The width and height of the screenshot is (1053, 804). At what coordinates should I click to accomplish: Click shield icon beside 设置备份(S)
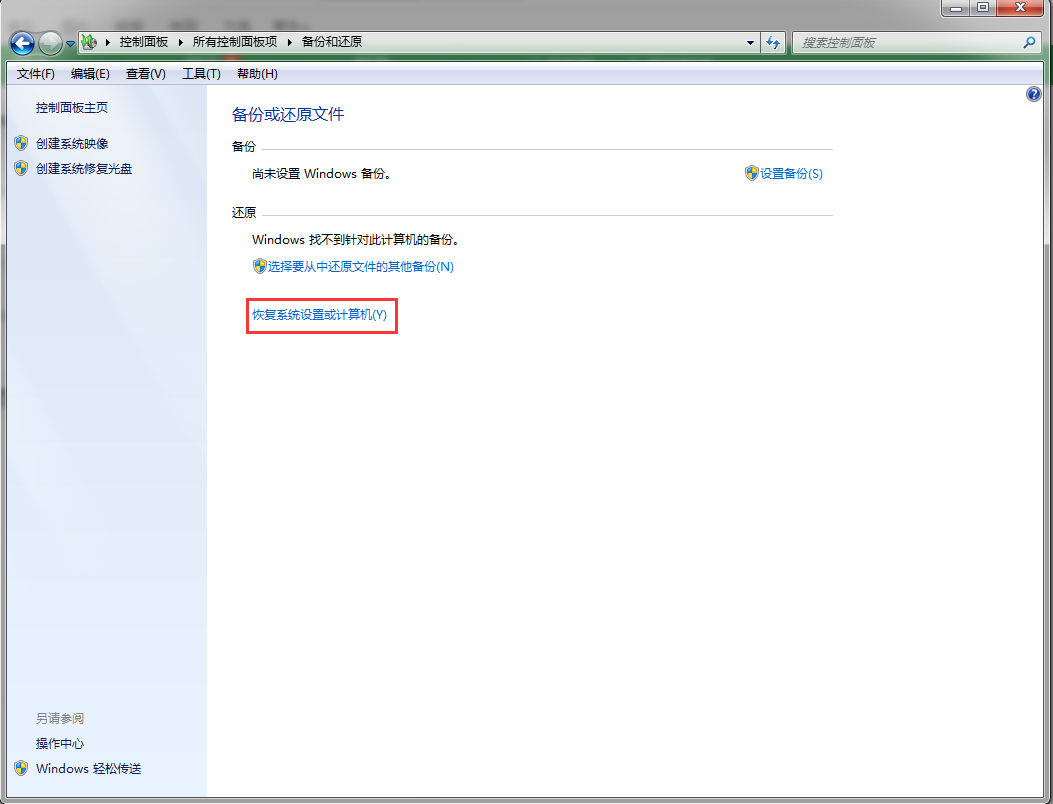pos(751,173)
